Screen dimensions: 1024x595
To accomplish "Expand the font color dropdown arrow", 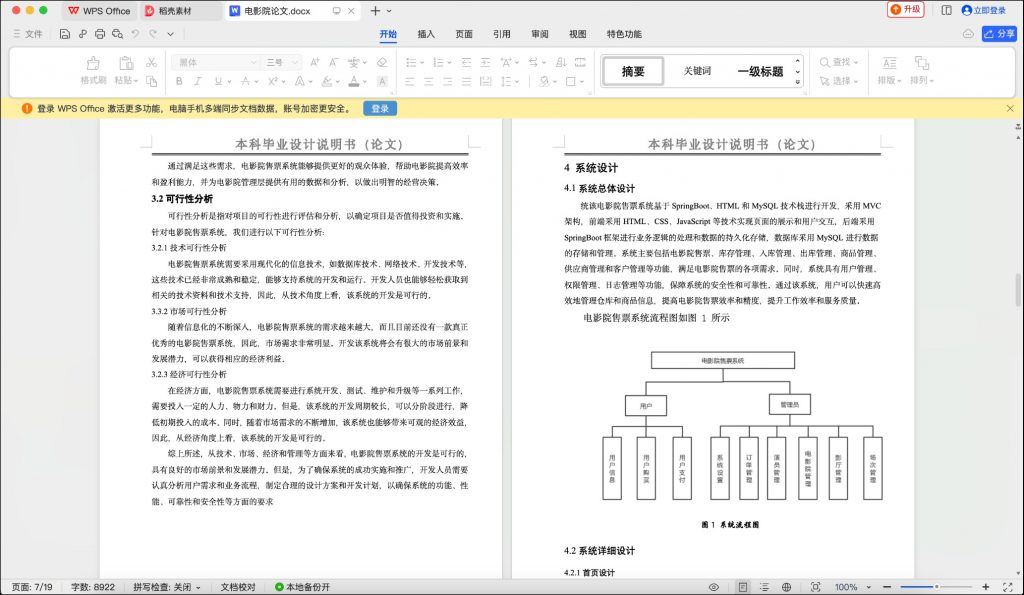I will [364, 80].
